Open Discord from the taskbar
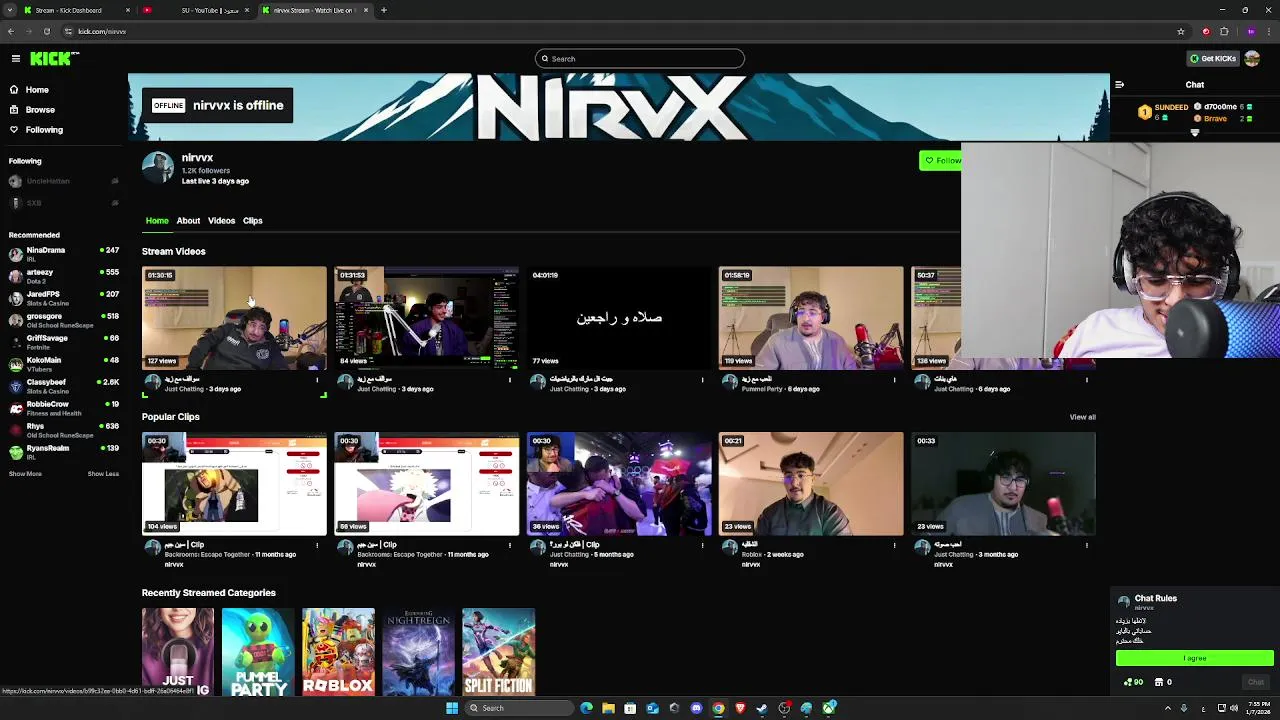 (696, 708)
